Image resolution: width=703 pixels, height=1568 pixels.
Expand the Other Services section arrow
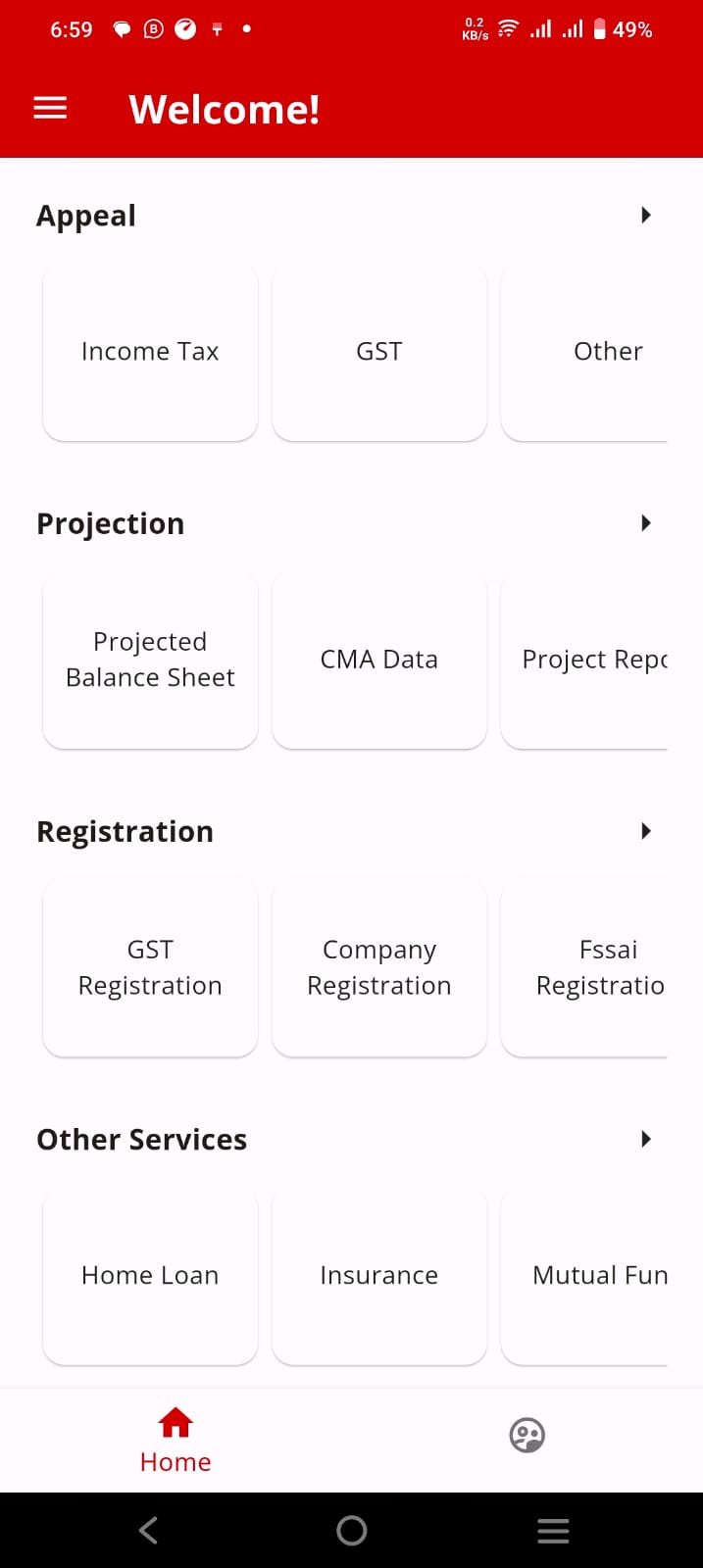point(645,1139)
